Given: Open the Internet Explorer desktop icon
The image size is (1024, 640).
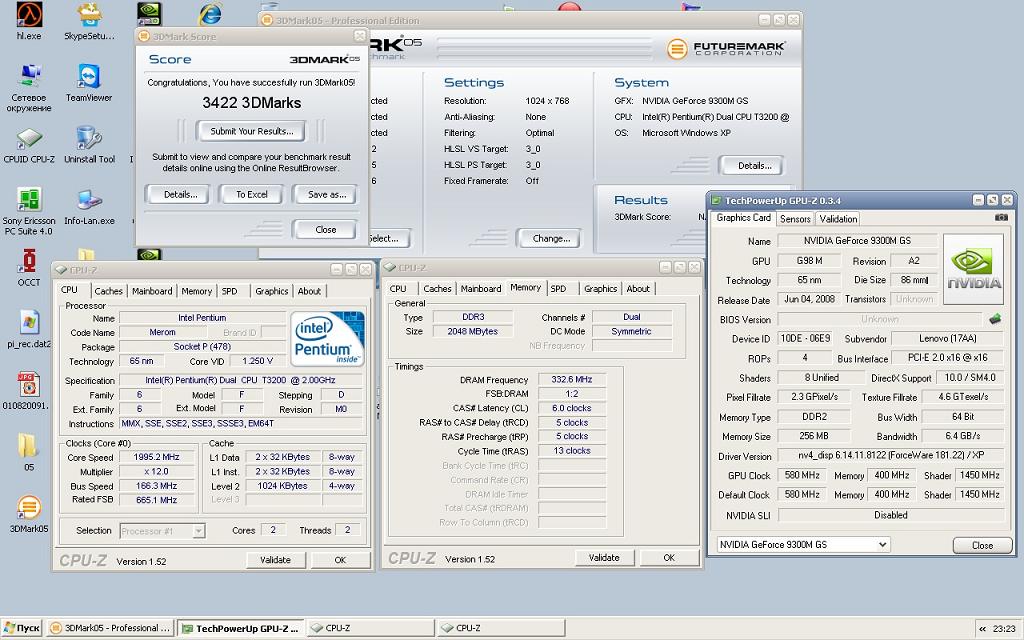Looking at the screenshot, I should pyautogui.click(x=210, y=13).
